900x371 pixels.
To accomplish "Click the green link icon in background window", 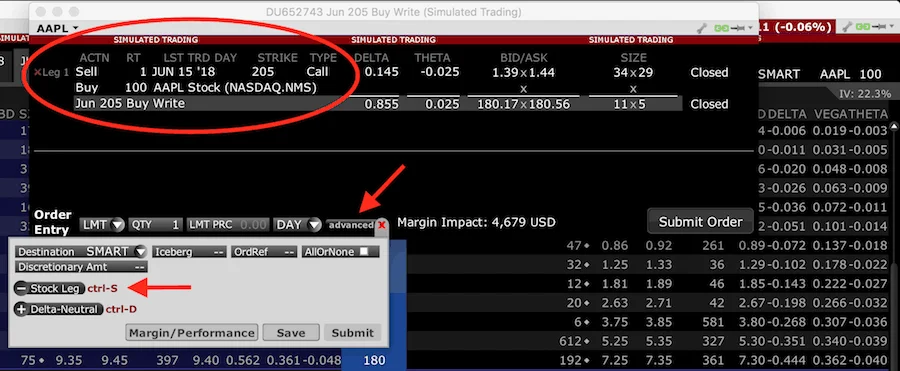I will point(863,27).
